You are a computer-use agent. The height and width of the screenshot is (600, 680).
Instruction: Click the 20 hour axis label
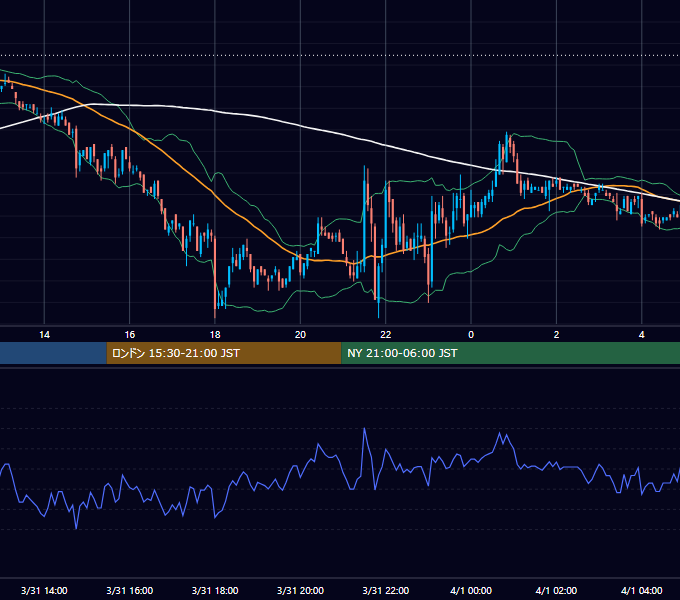(300, 335)
